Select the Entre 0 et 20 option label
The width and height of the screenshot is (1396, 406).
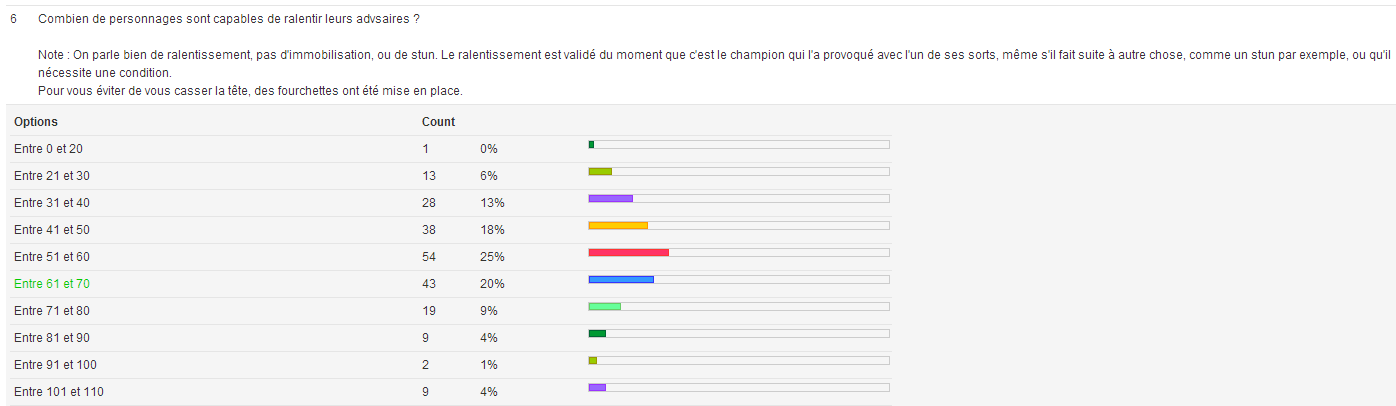pos(48,149)
